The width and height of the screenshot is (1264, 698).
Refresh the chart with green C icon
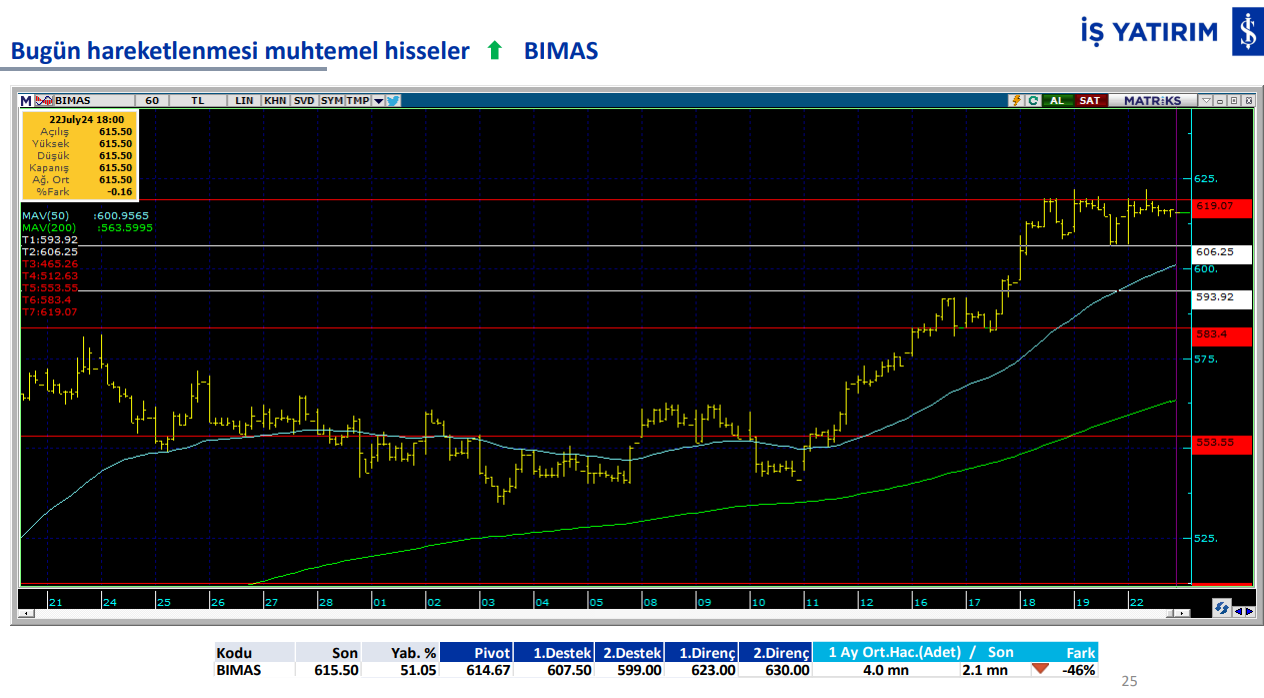coord(1032,100)
